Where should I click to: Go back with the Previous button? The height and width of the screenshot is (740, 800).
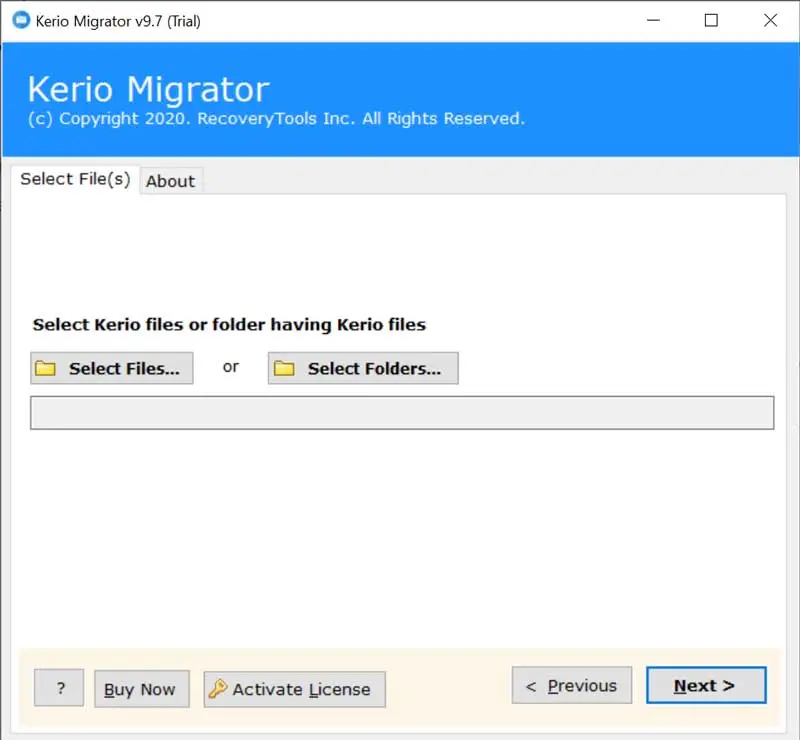click(x=572, y=686)
